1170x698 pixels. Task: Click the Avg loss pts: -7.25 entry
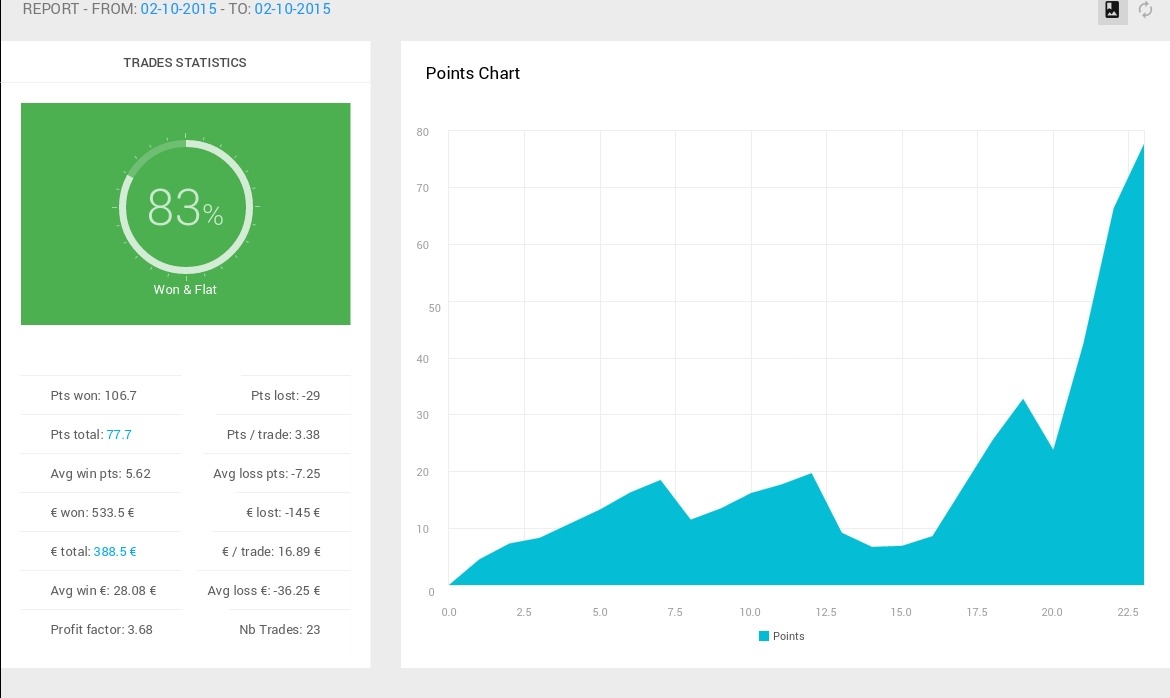pyautogui.click(x=266, y=473)
